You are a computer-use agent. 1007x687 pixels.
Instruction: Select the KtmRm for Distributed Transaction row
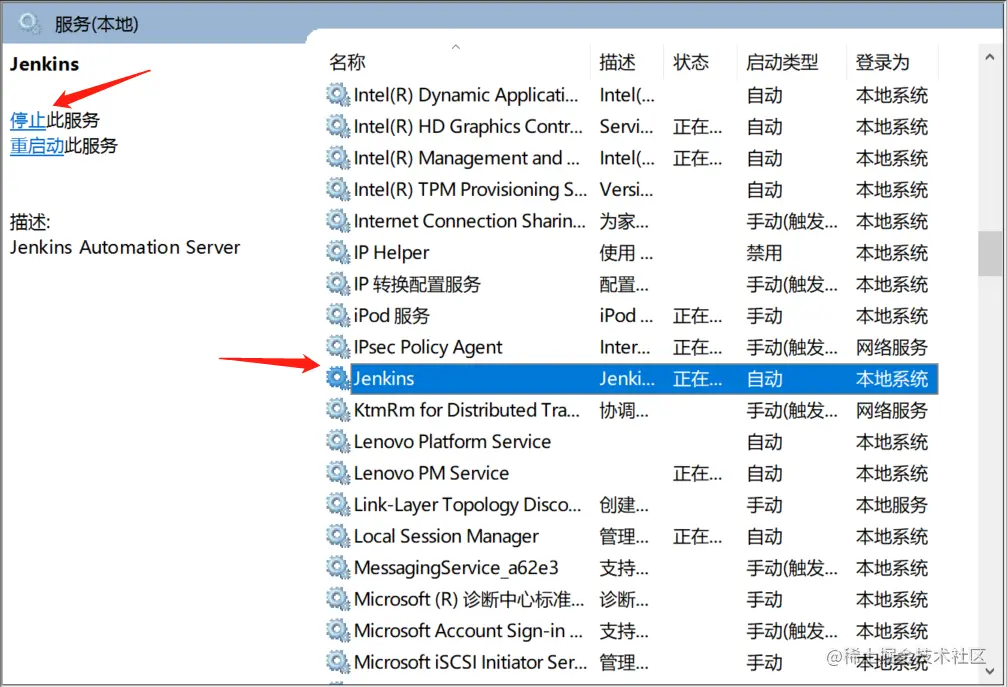[x=631, y=410]
